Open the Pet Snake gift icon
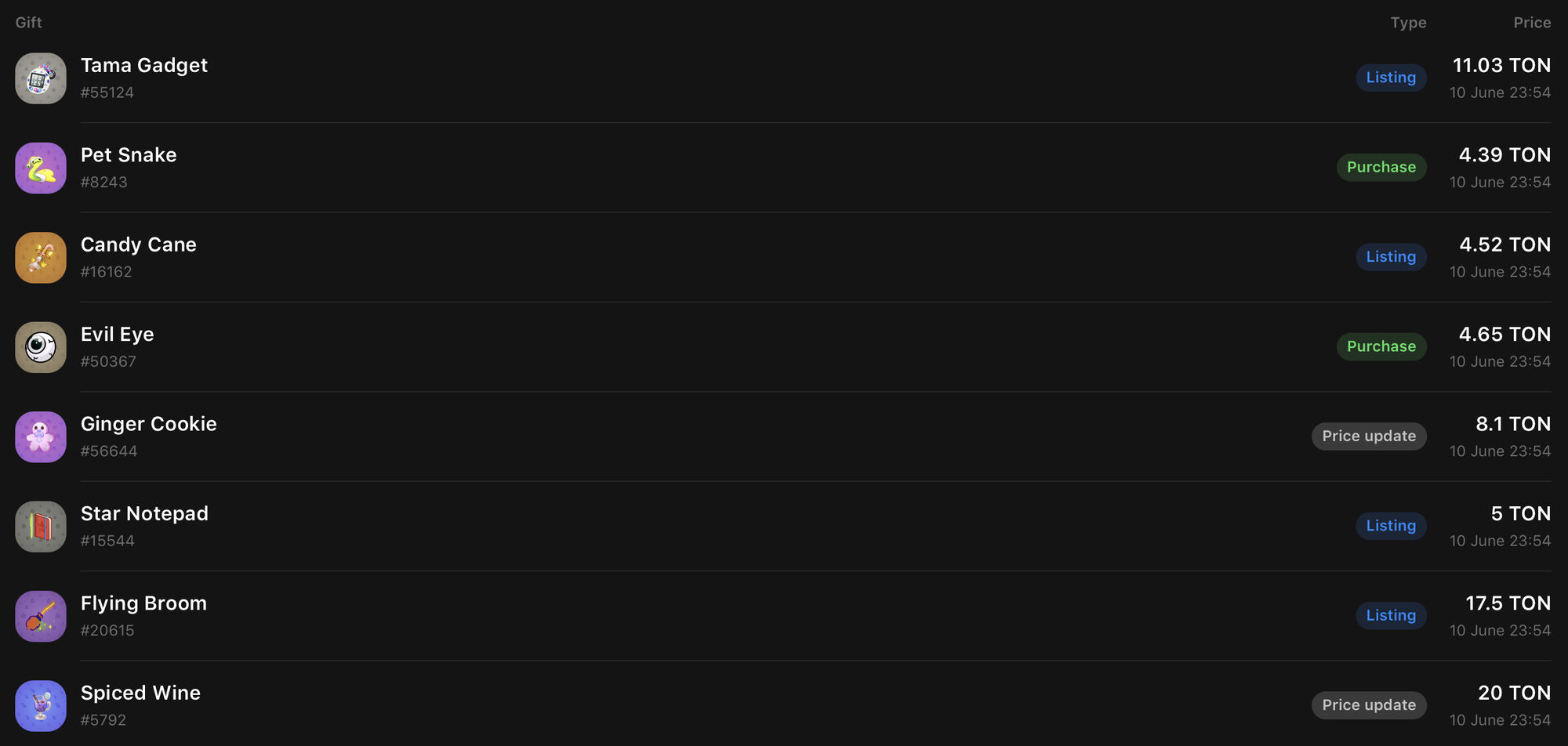Viewport: 1568px width, 746px height. (x=41, y=168)
